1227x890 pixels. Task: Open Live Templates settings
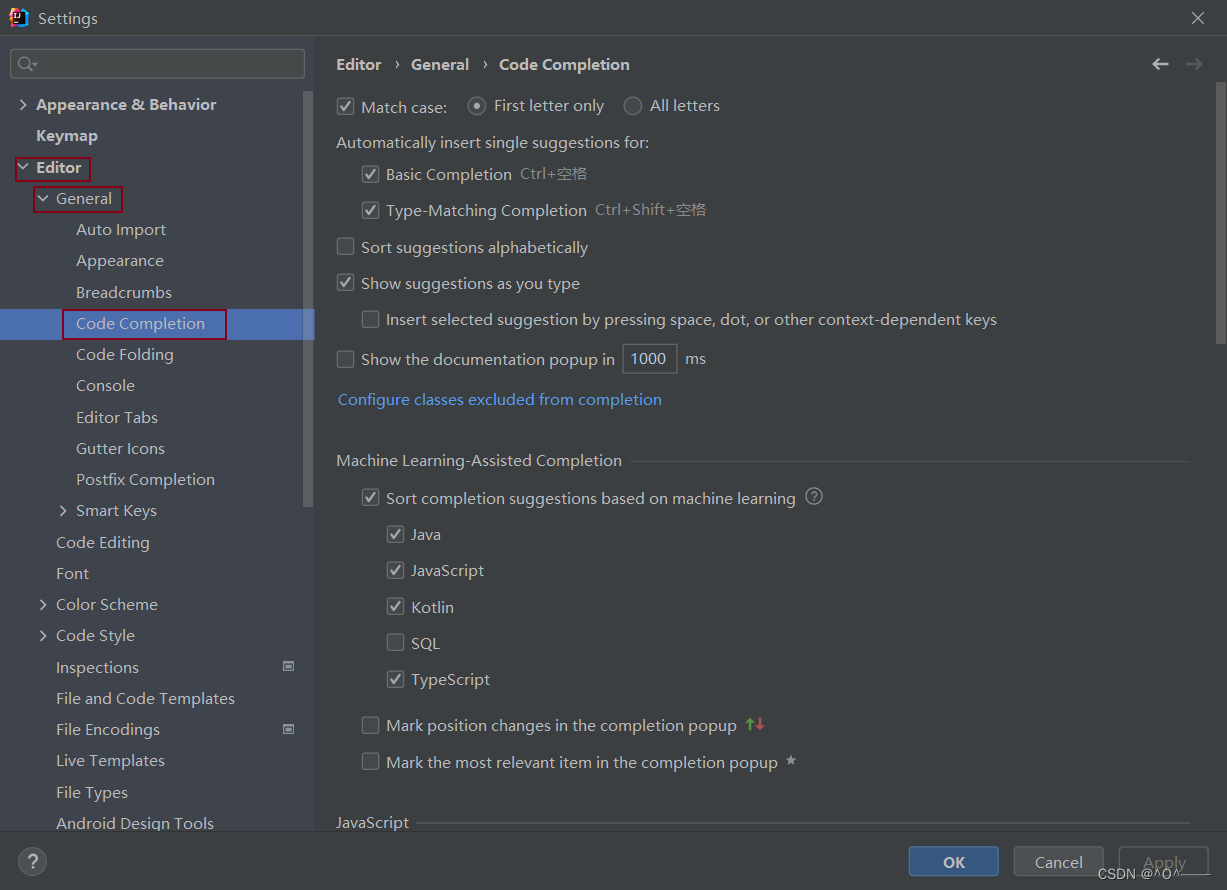pyautogui.click(x=110, y=760)
